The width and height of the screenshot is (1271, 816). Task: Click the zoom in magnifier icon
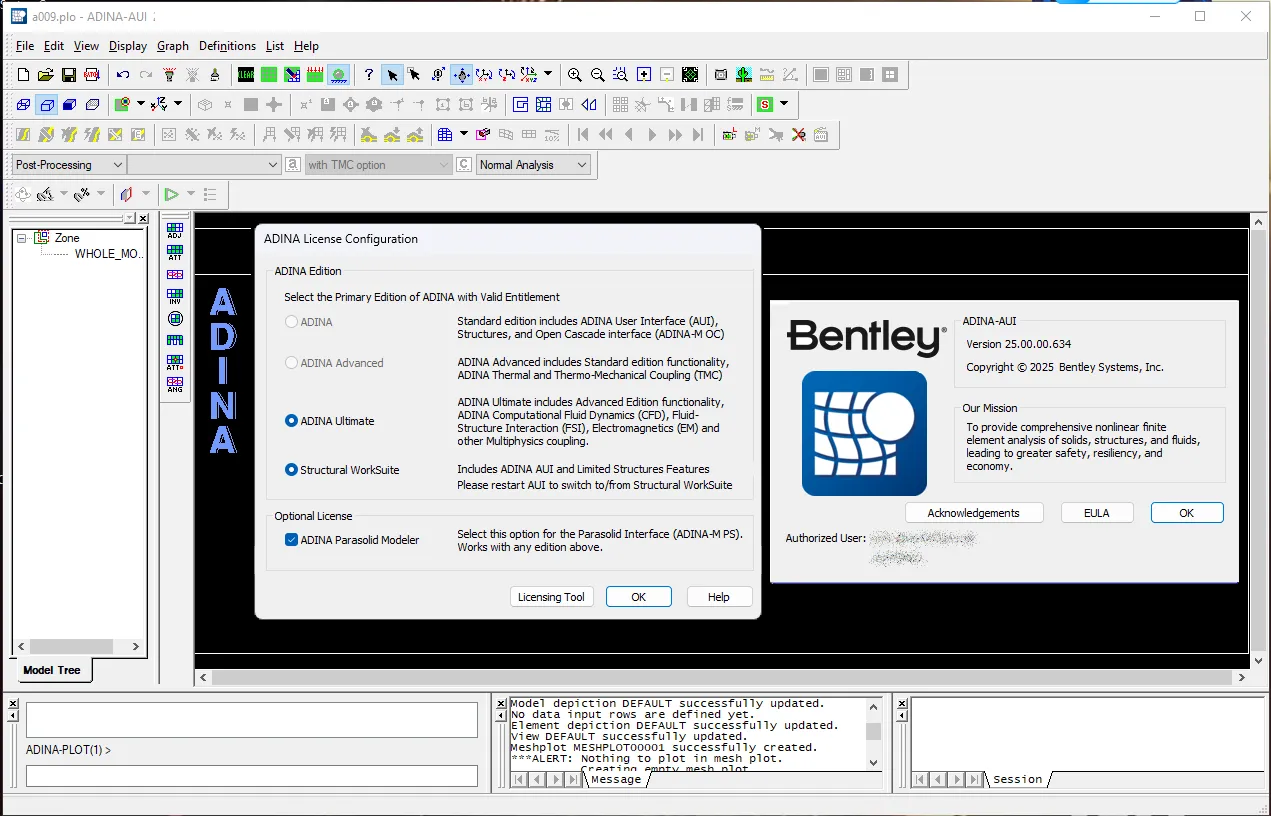575,75
